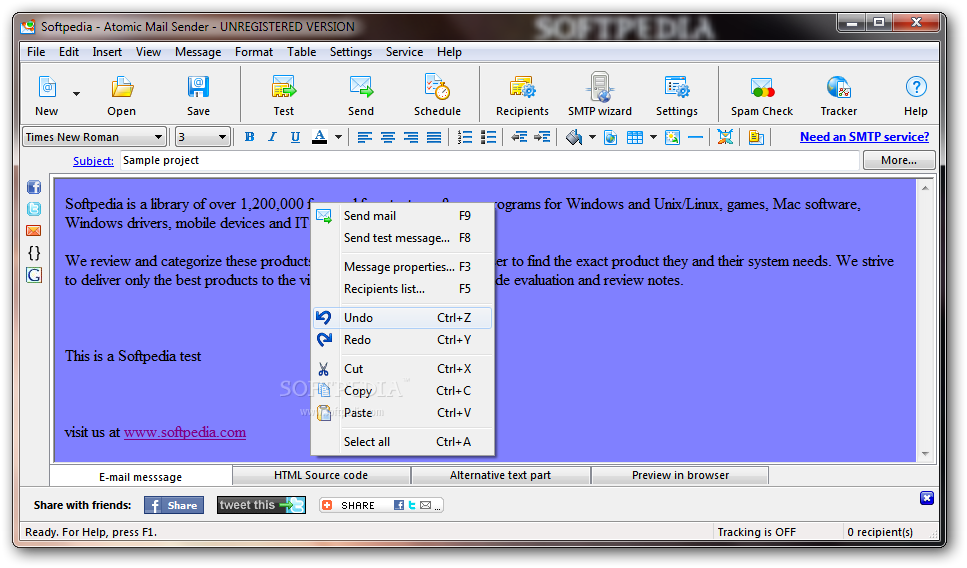The width and height of the screenshot is (967, 568).
Task: Click the orange envelope sidebar icon
Action: click(x=34, y=231)
